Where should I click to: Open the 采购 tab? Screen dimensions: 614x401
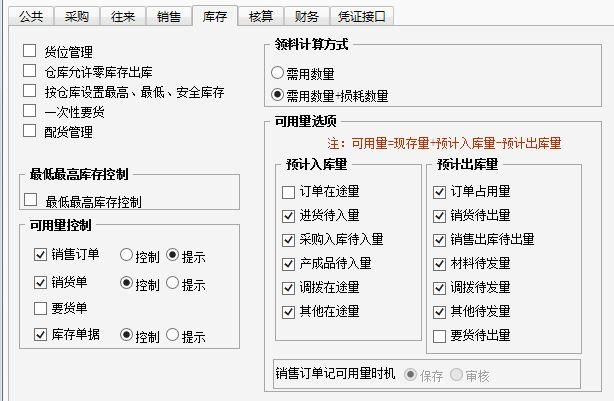[77, 16]
